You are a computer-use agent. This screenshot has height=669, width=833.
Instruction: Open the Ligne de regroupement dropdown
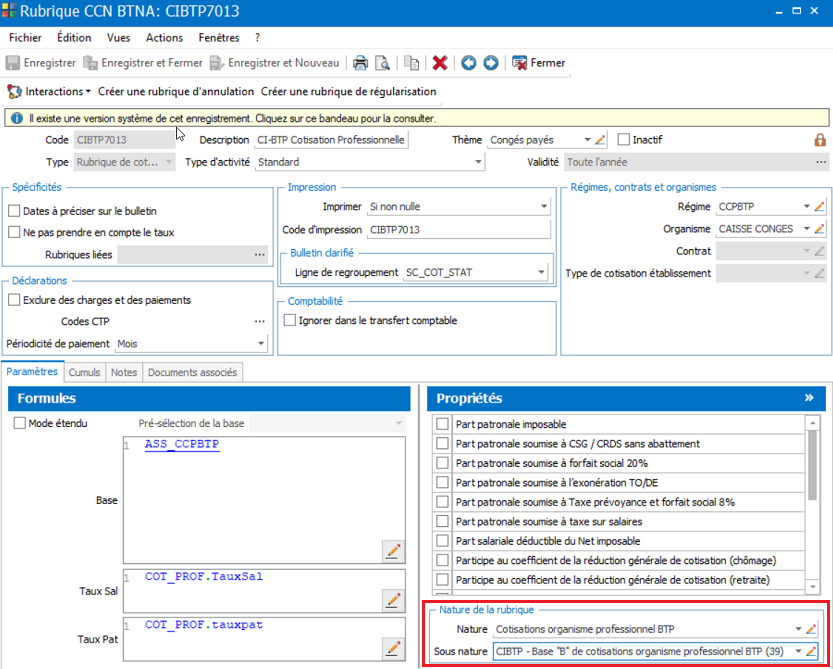click(541, 273)
